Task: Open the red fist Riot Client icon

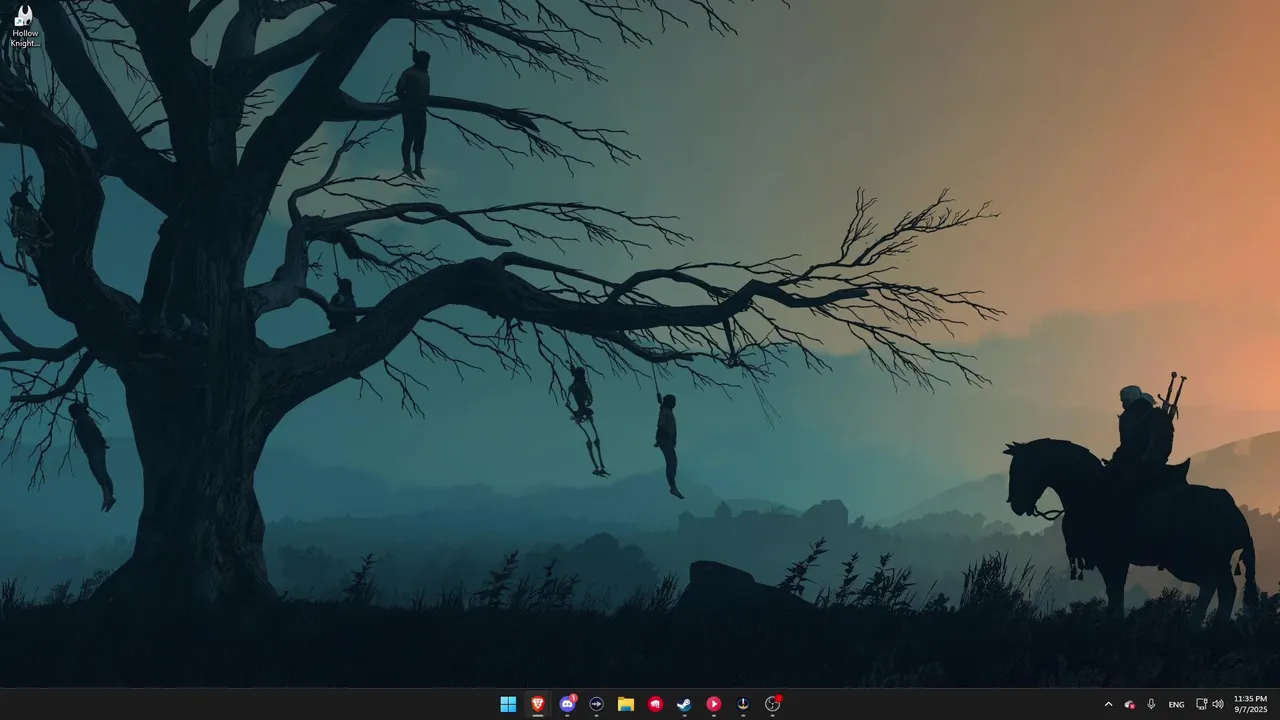Action: [x=655, y=704]
